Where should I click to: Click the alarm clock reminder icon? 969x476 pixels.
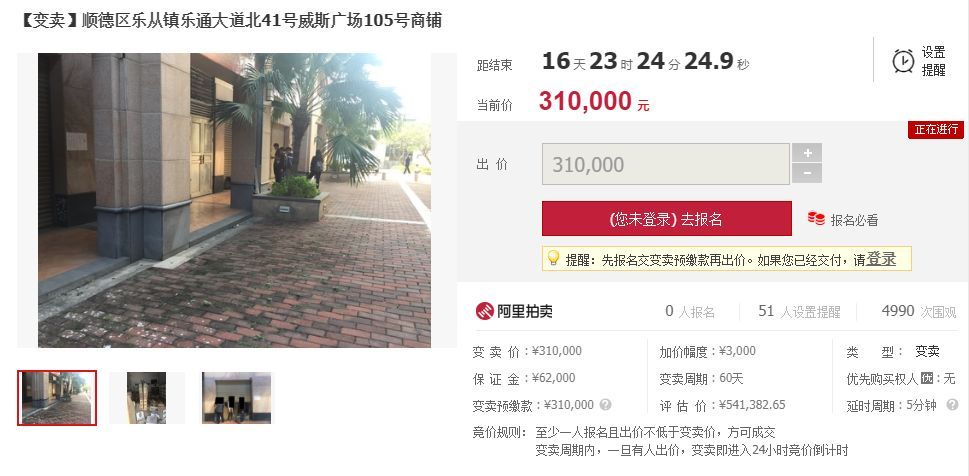point(903,61)
